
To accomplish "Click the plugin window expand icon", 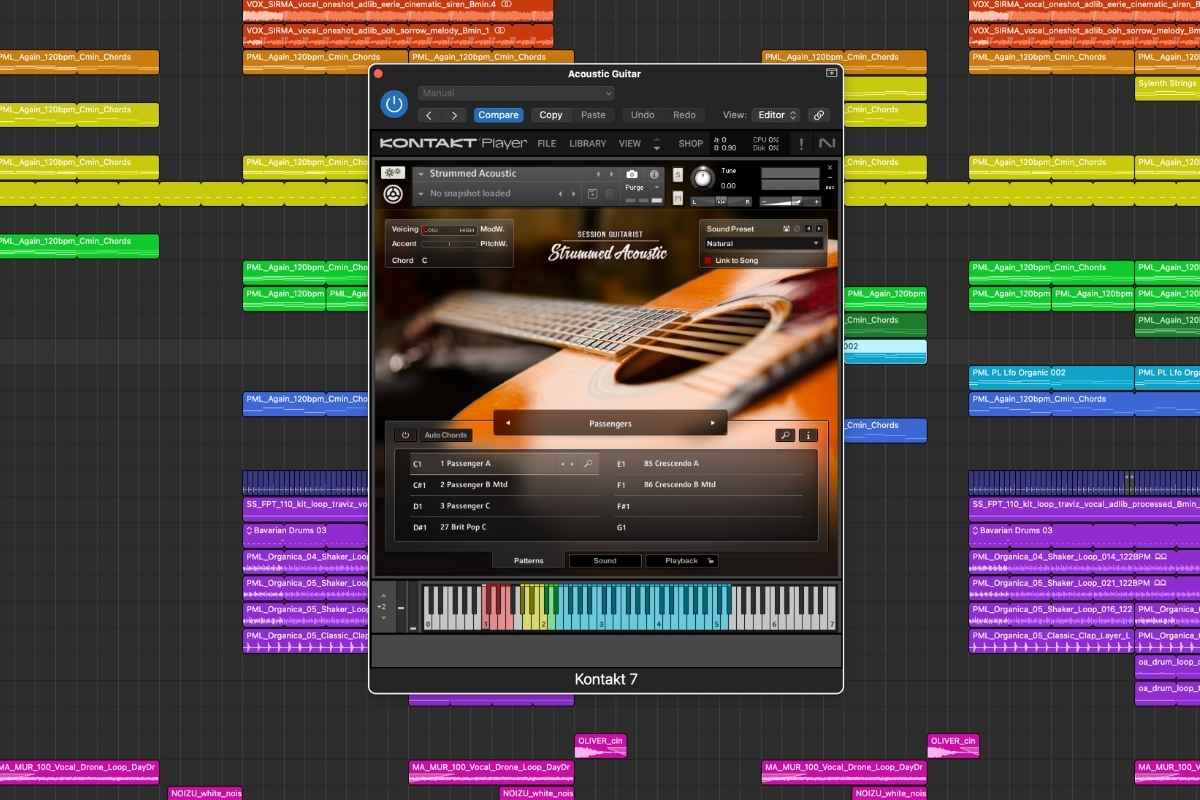I will point(831,73).
